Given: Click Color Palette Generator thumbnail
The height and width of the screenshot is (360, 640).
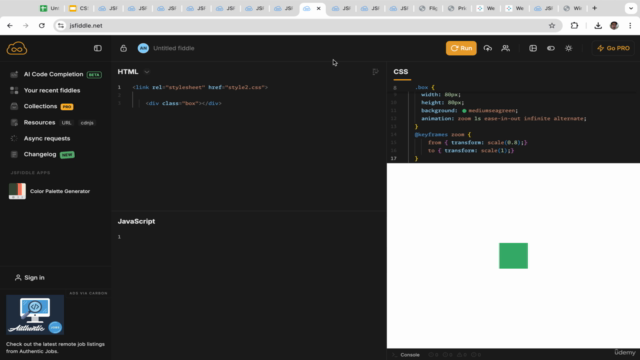Looking at the screenshot, I should click(x=17, y=191).
